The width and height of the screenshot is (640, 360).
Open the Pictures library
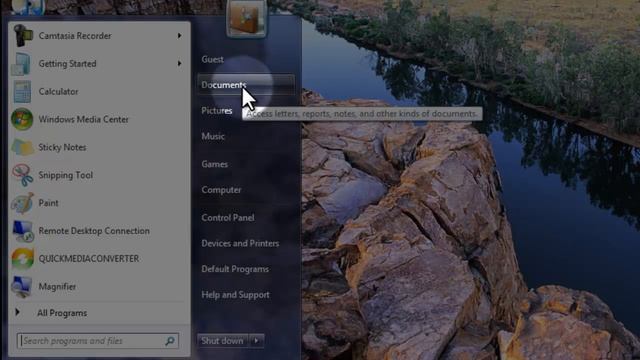coord(217,111)
